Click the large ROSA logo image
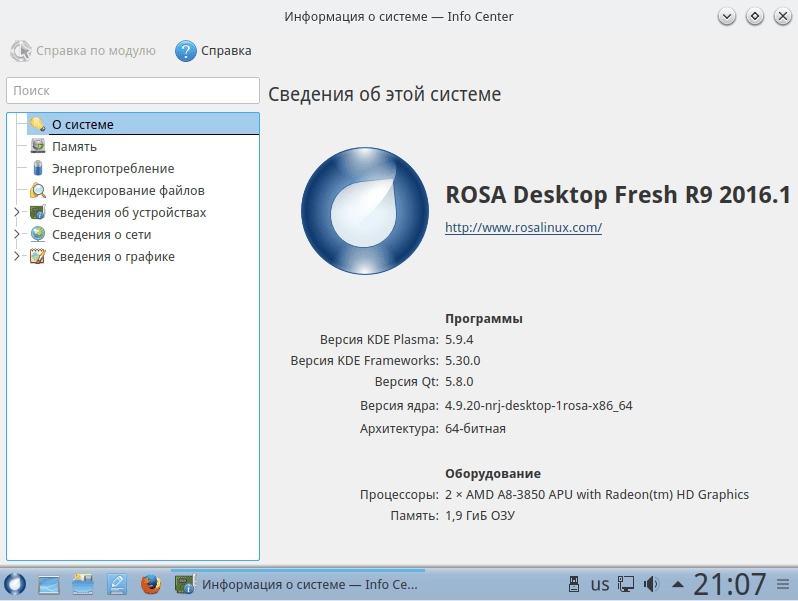This screenshot has width=798, height=601. 365,211
